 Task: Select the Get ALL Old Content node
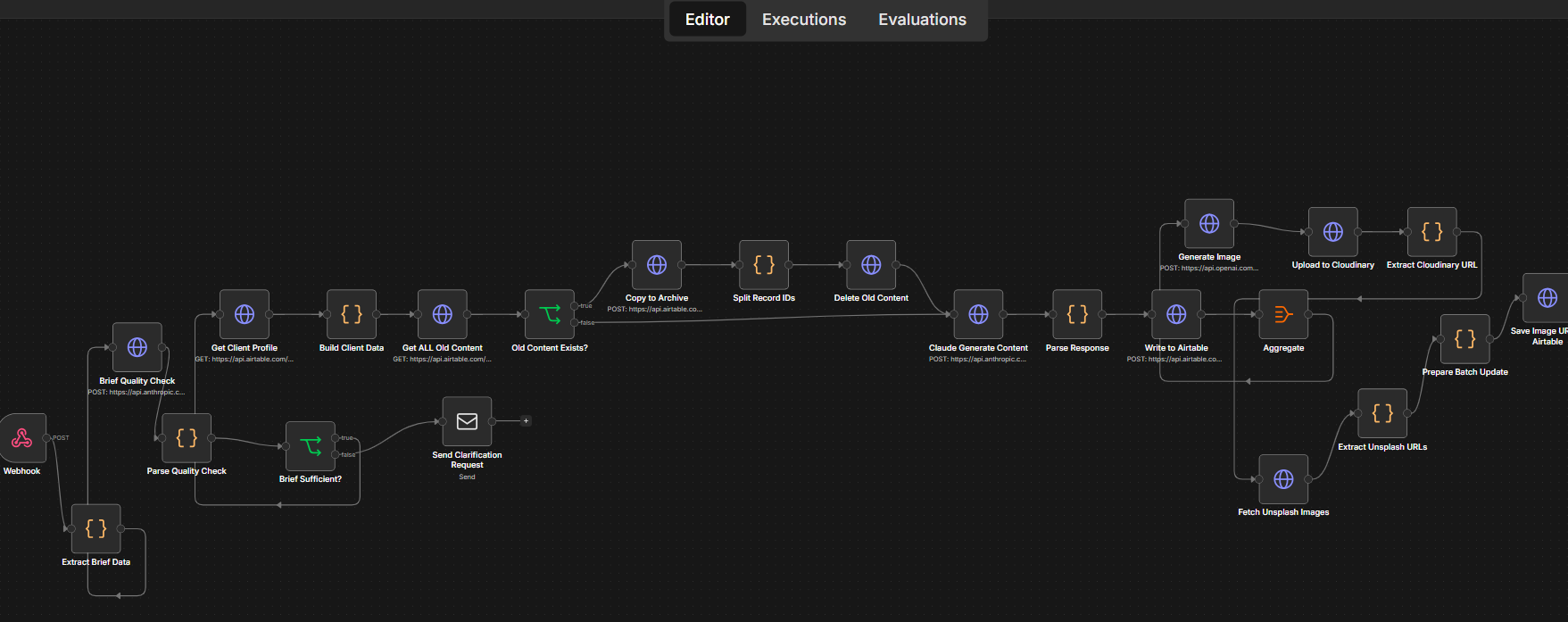coord(443,314)
